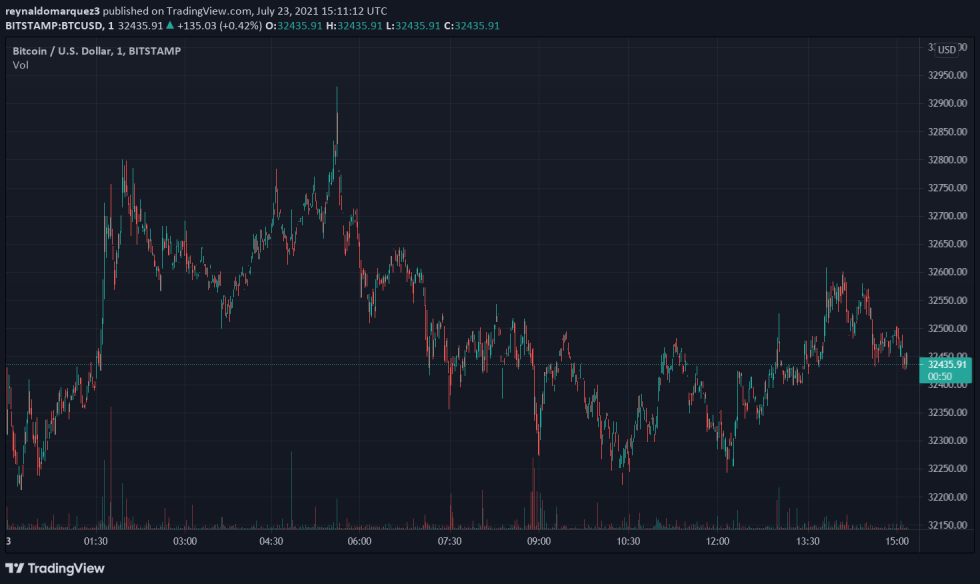Click the 00:50 bar countdown timer
The height and width of the screenshot is (584, 980).
coord(940,377)
